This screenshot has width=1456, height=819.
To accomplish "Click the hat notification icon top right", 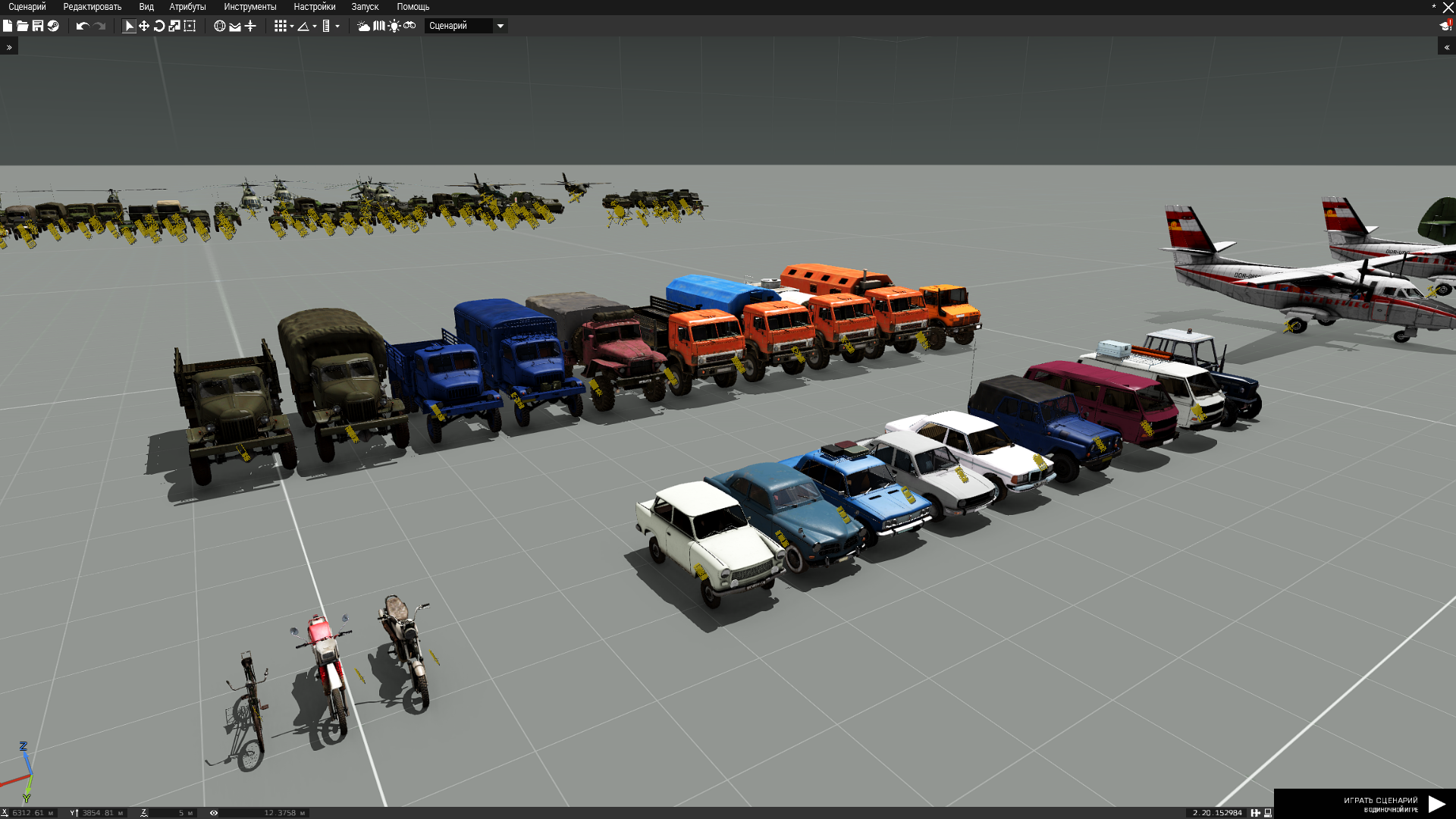I will [1445, 26].
